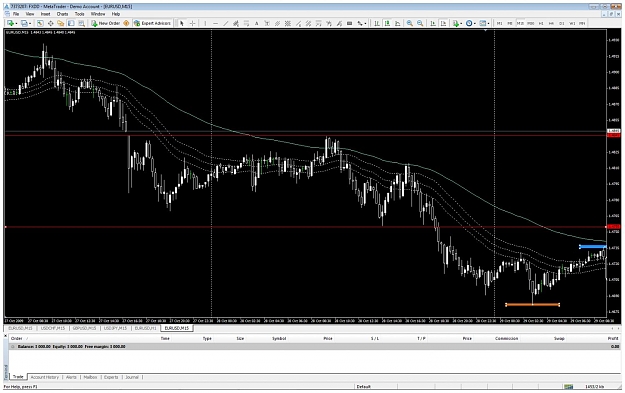Click the New Order button
Screen dimensions: 625x393
click(106, 23)
